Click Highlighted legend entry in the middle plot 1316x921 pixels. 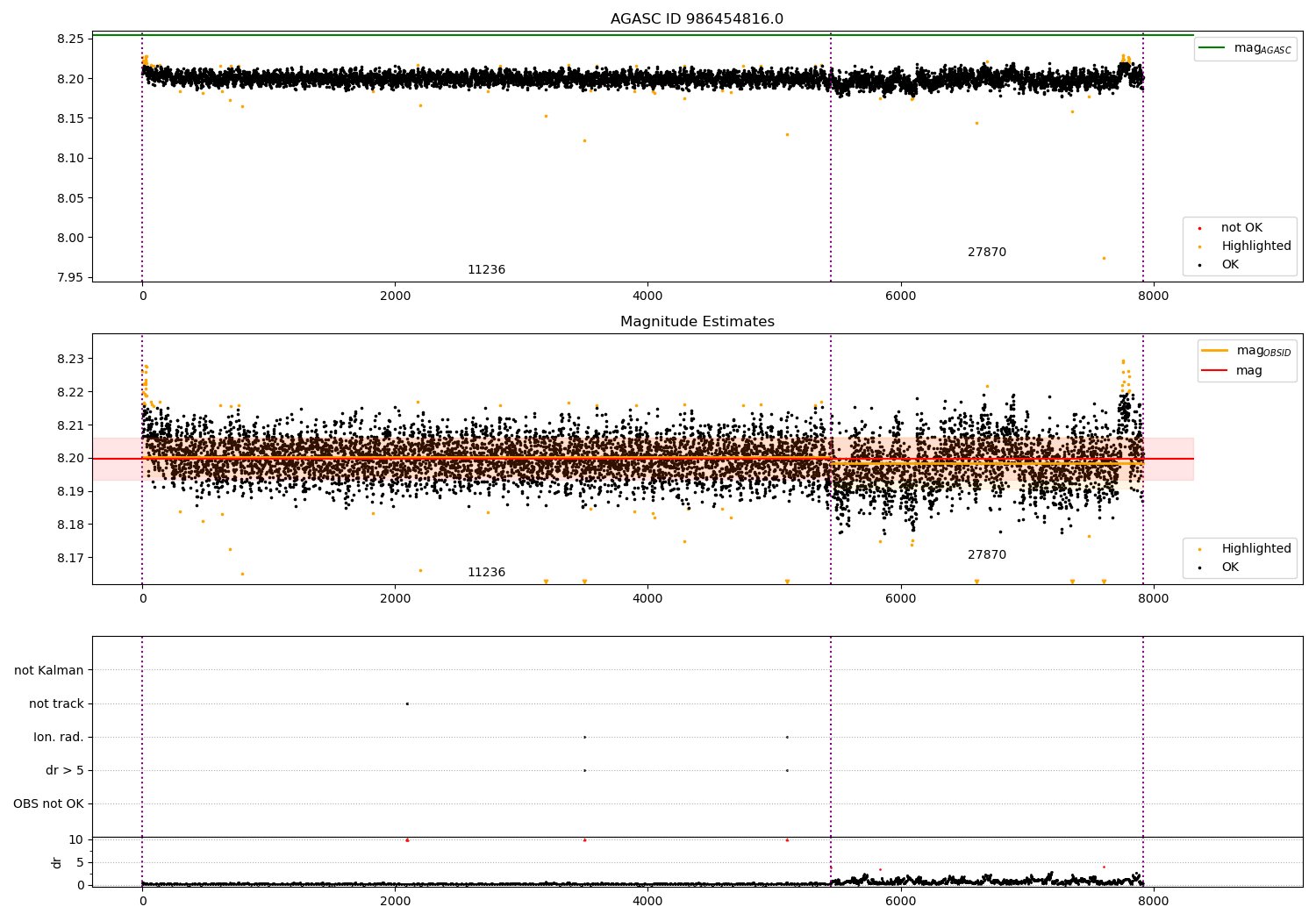tap(1243, 549)
